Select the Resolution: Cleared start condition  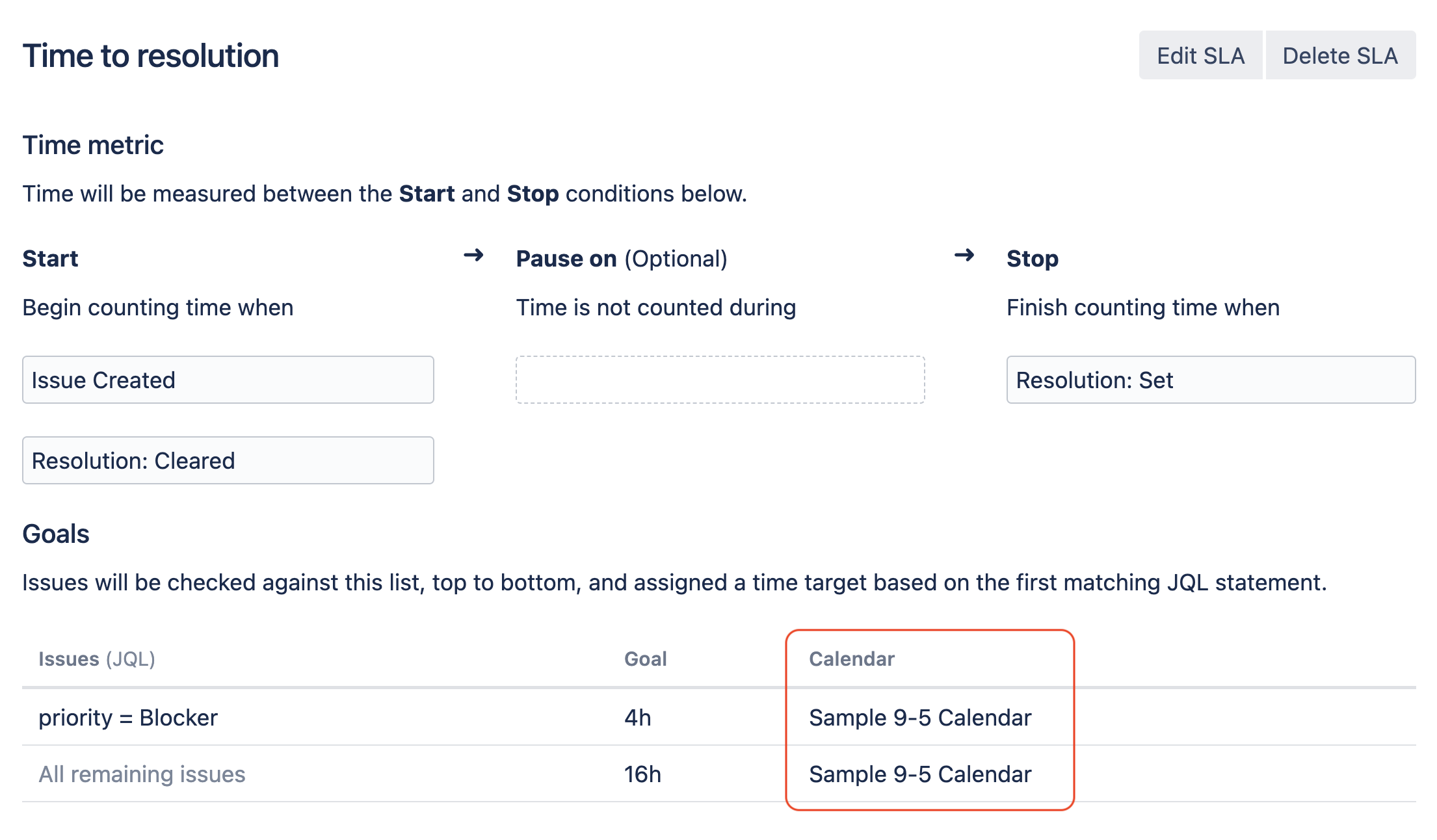[x=228, y=460]
